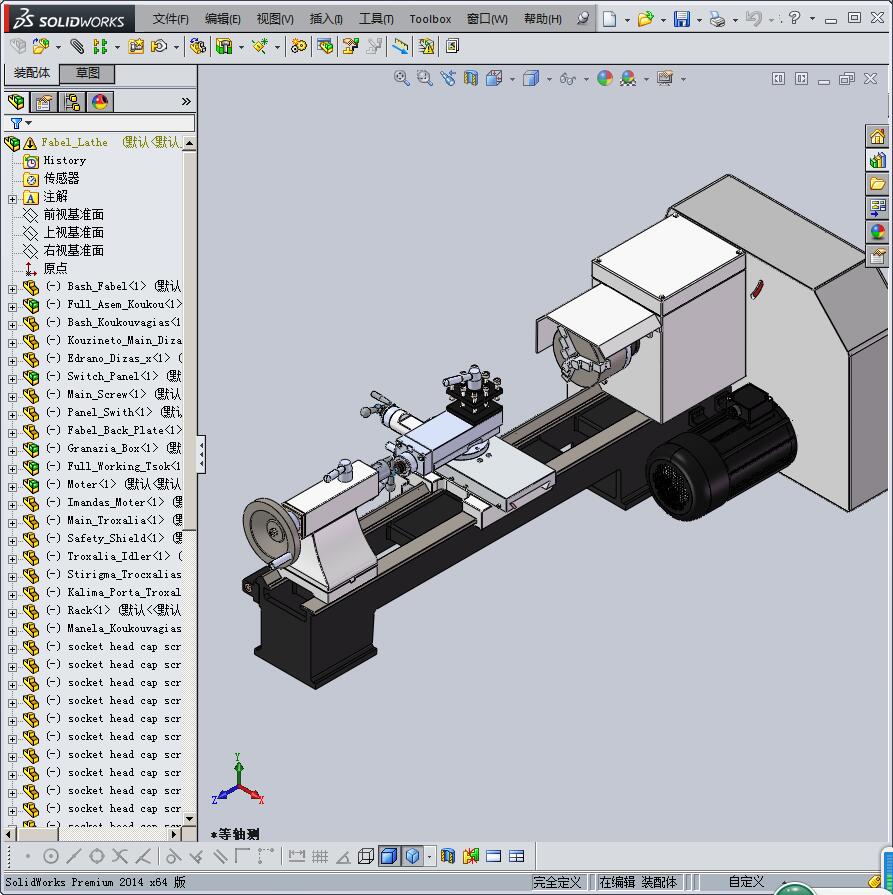Select the 原点 origin item
Screen dimensions: 893x895
point(55,268)
